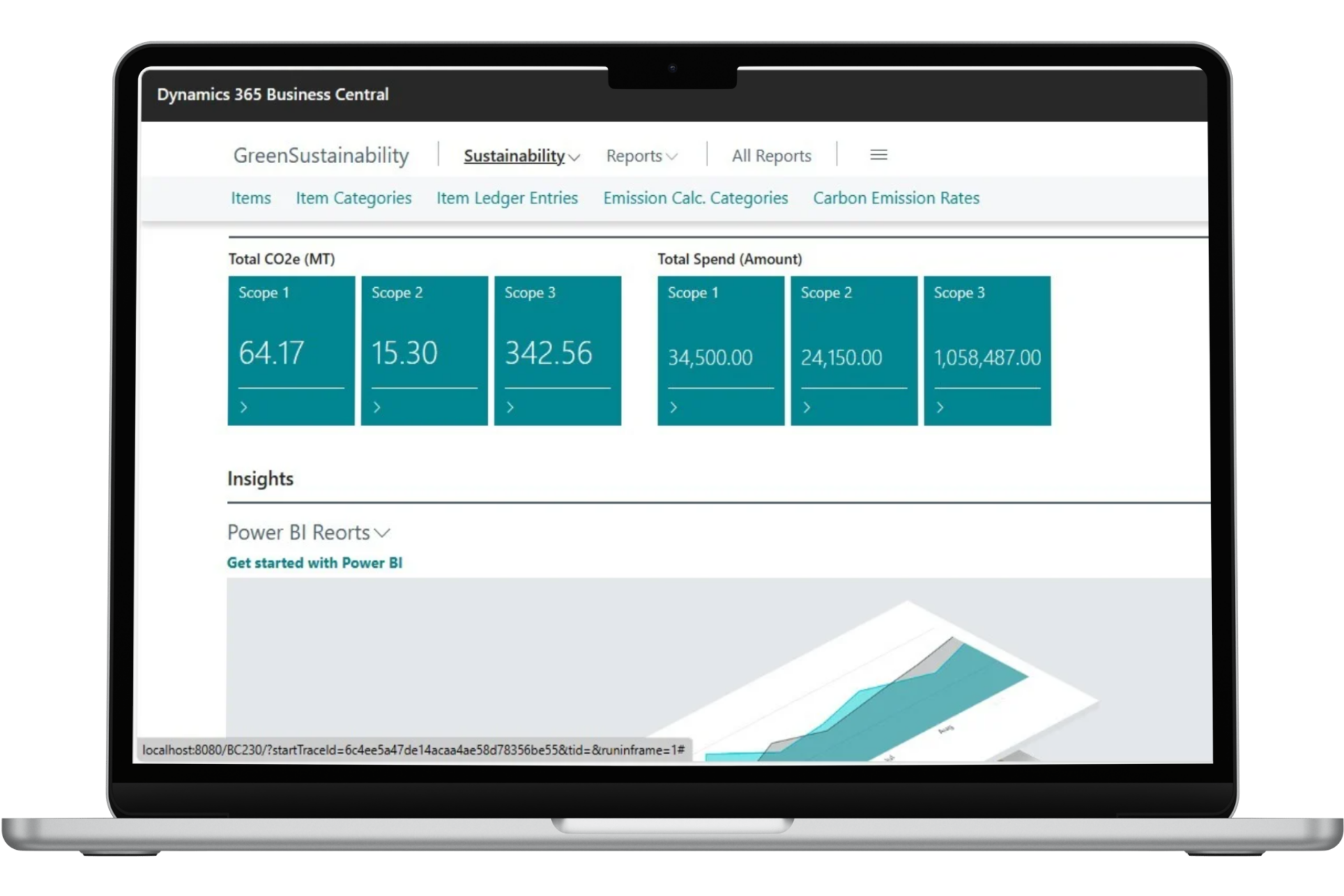Open Item Ledger Entries link
Screen dimensions: 1344x896
click(x=507, y=198)
